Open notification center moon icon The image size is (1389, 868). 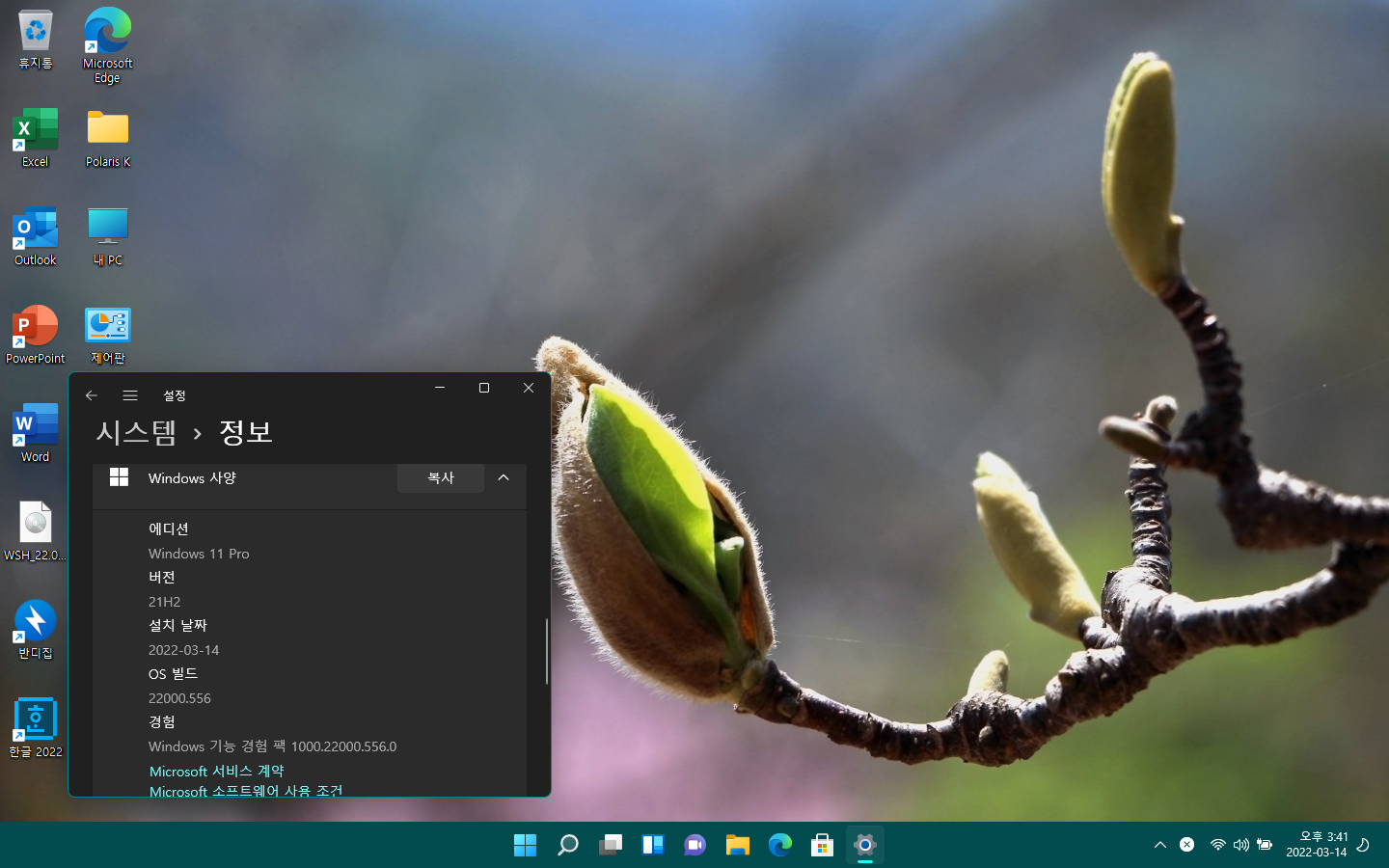coord(1363,845)
